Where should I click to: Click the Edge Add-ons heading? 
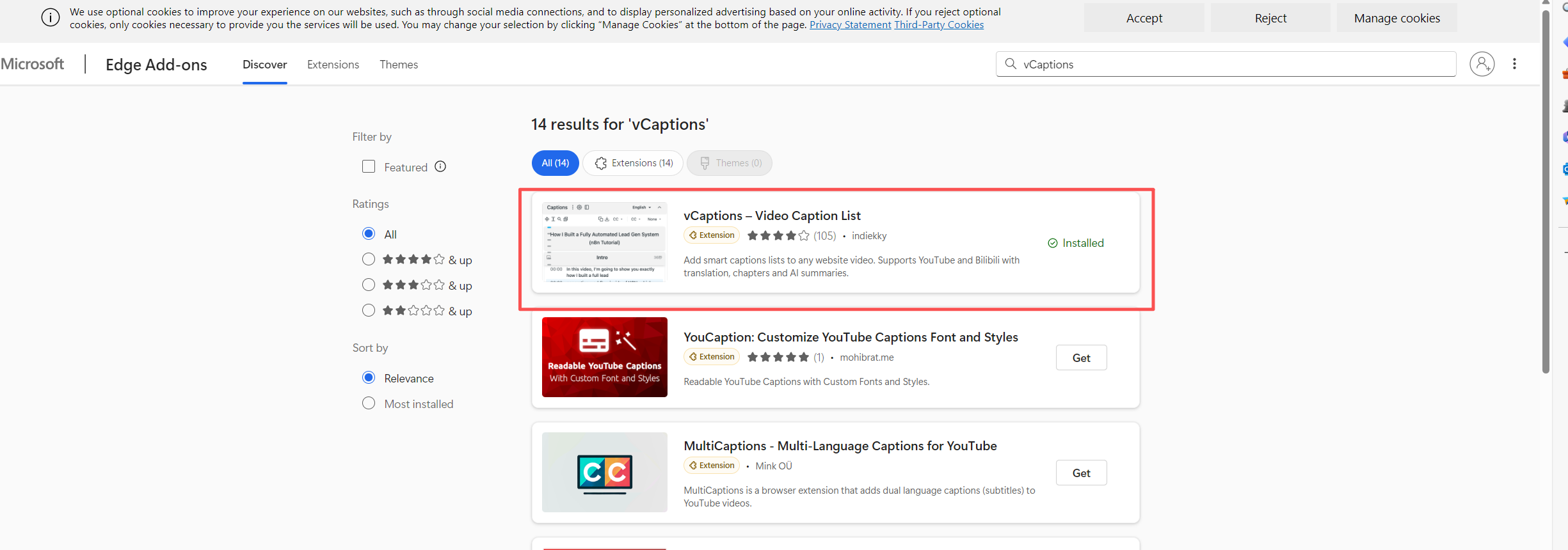pos(156,65)
